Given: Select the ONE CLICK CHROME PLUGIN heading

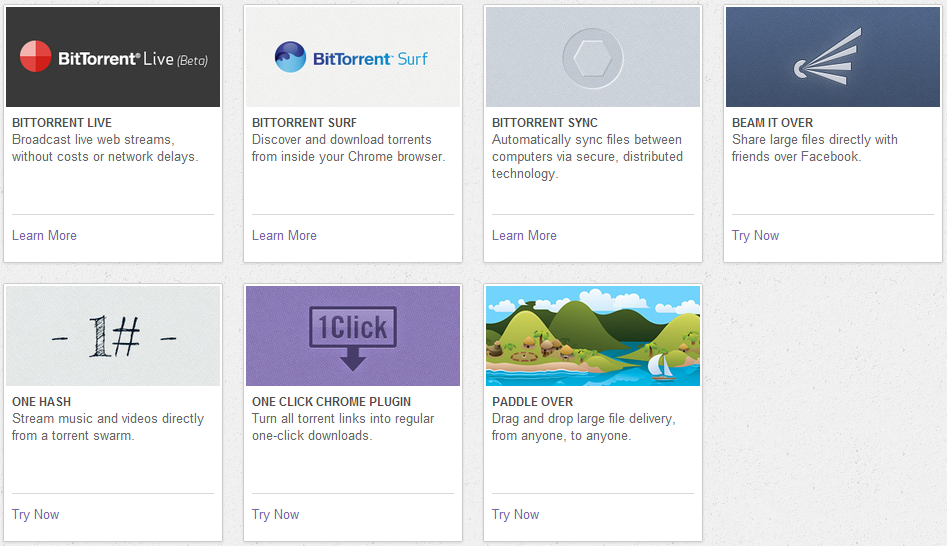Looking at the screenshot, I should pyautogui.click(x=331, y=402).
